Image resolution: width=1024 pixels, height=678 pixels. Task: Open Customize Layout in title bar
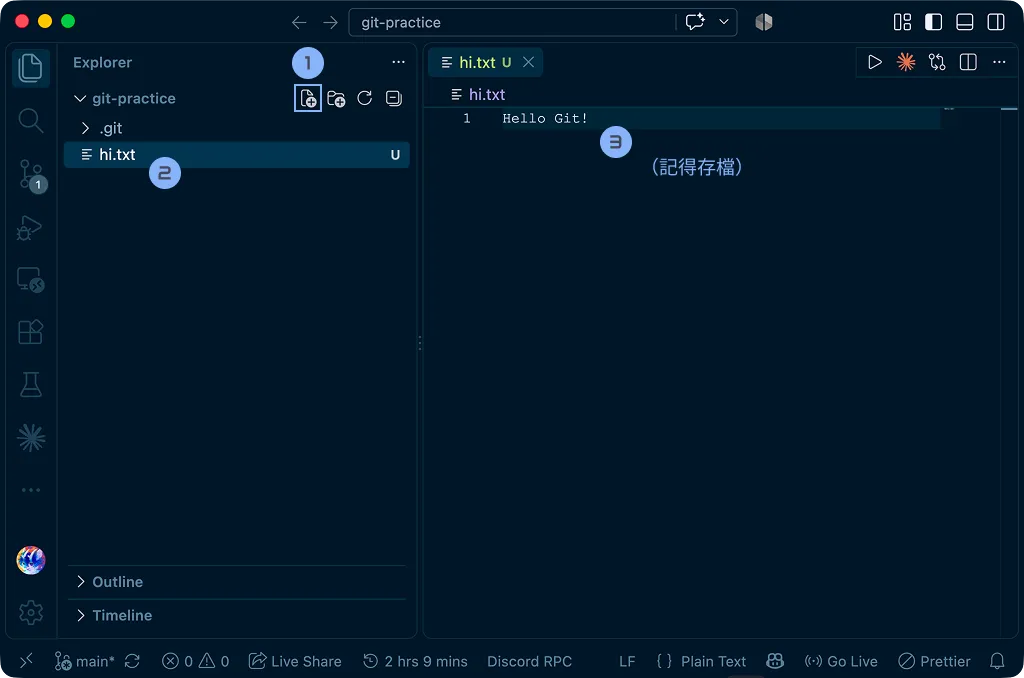[x=902, y=22]
